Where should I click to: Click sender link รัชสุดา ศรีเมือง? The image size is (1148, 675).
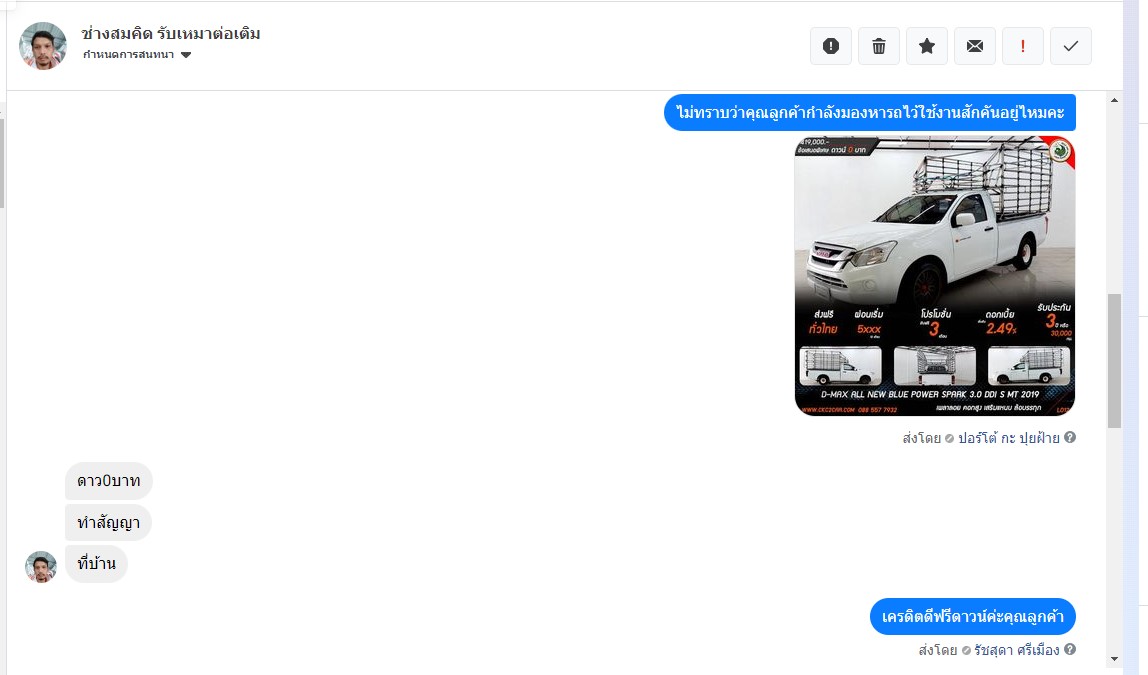pyautogui.click(x=1016, y=649)
